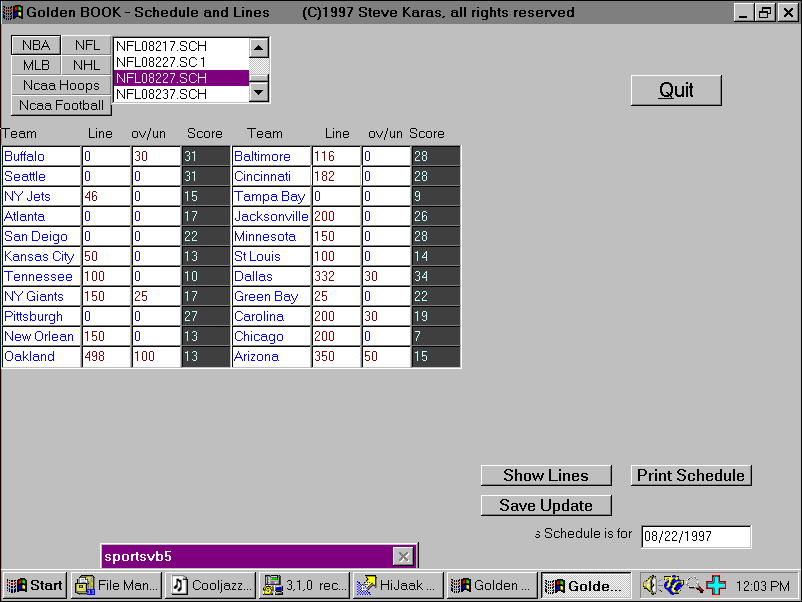The height and width of the screenshot is (602, 802).
Task: Click the Arizona team cell
Action: [x=272, y=356]
